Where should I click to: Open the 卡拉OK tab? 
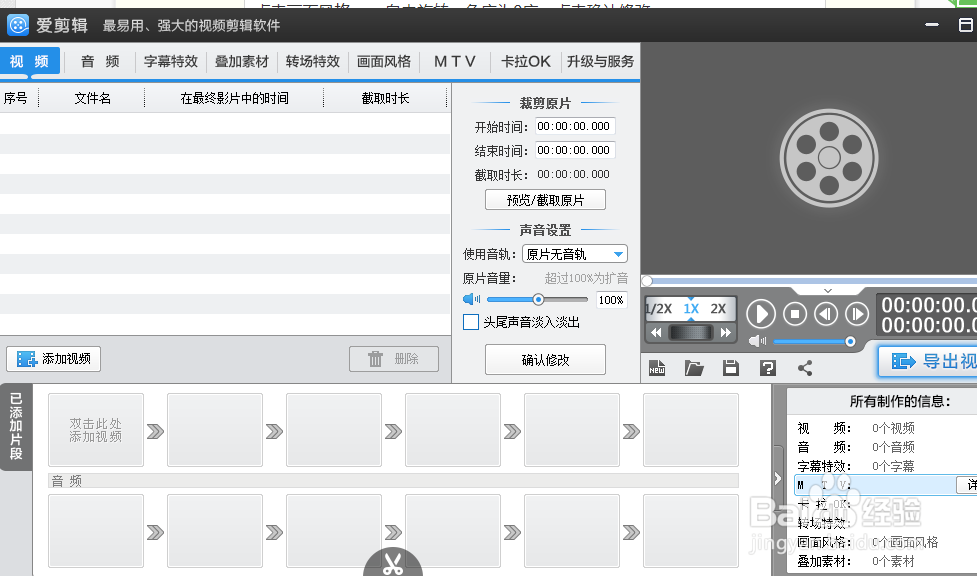click(524, 60)
